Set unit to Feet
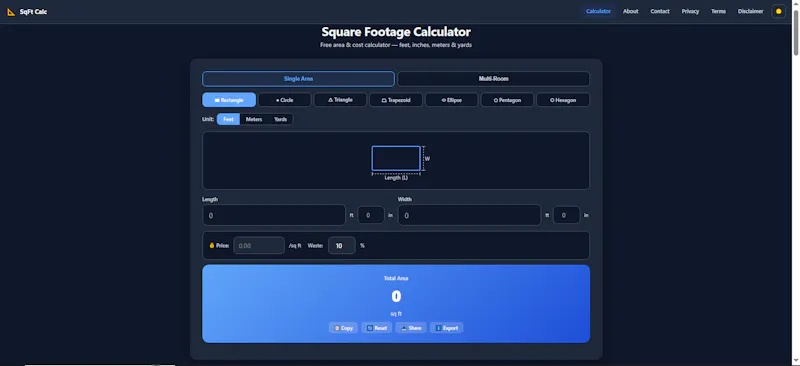Screen dimensions: 800x366 [228, 119]
